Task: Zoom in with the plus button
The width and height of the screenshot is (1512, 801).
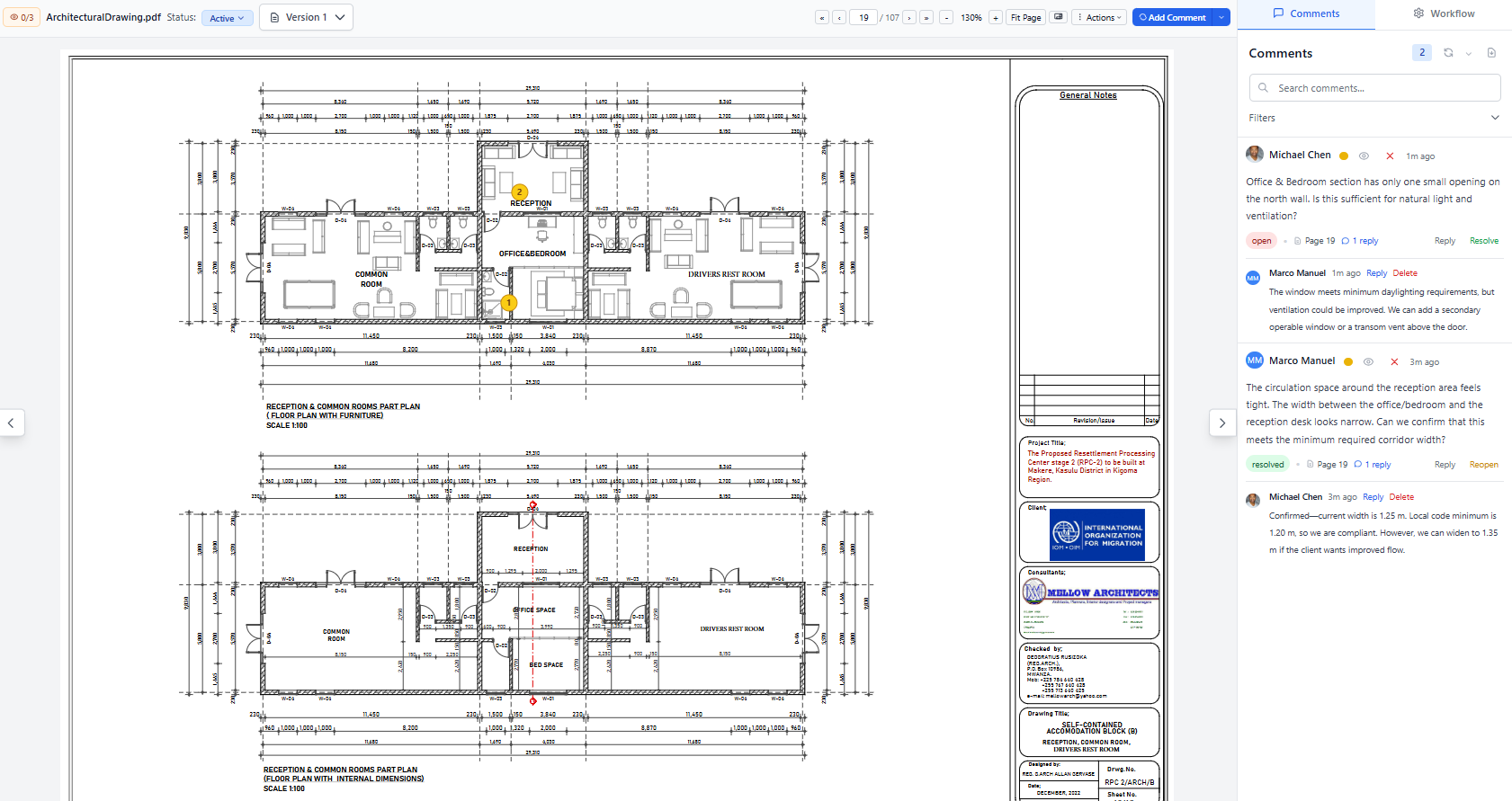Action: coord(996,17)
